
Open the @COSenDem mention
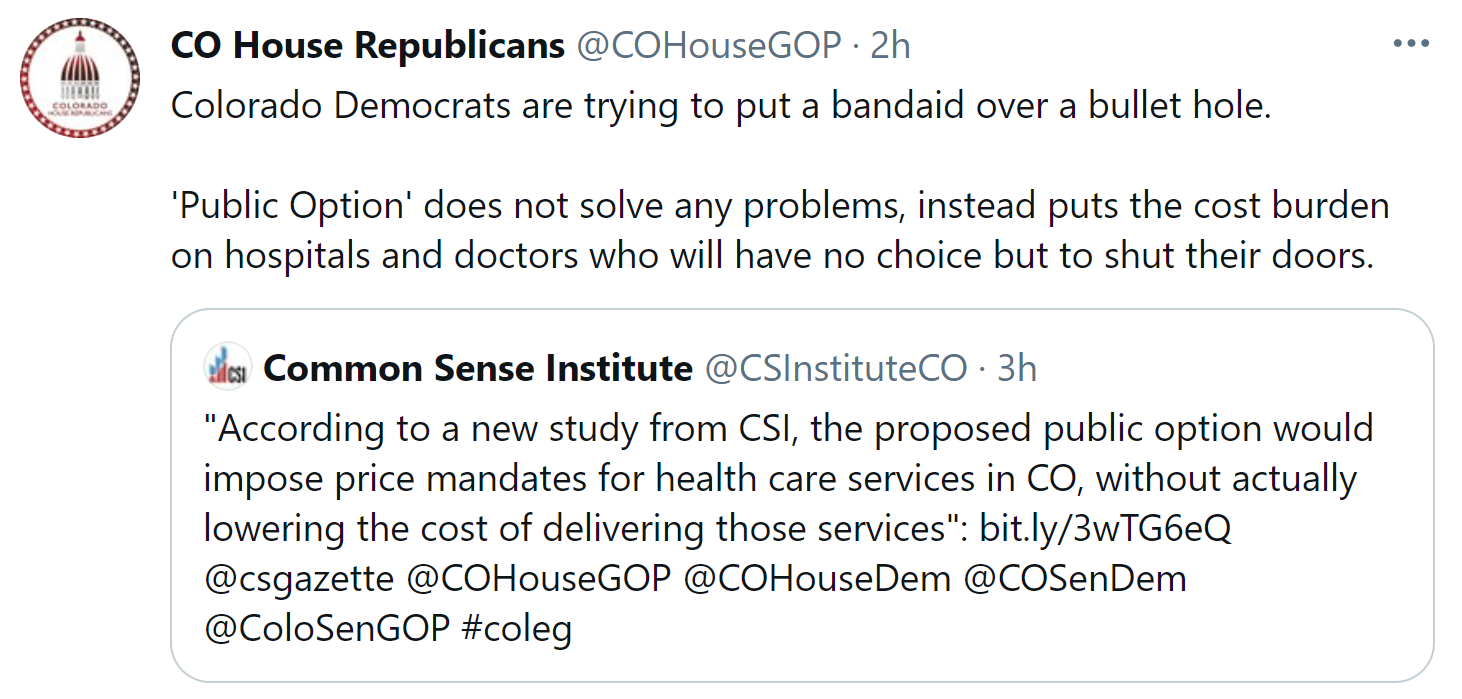coord(1075,579)
